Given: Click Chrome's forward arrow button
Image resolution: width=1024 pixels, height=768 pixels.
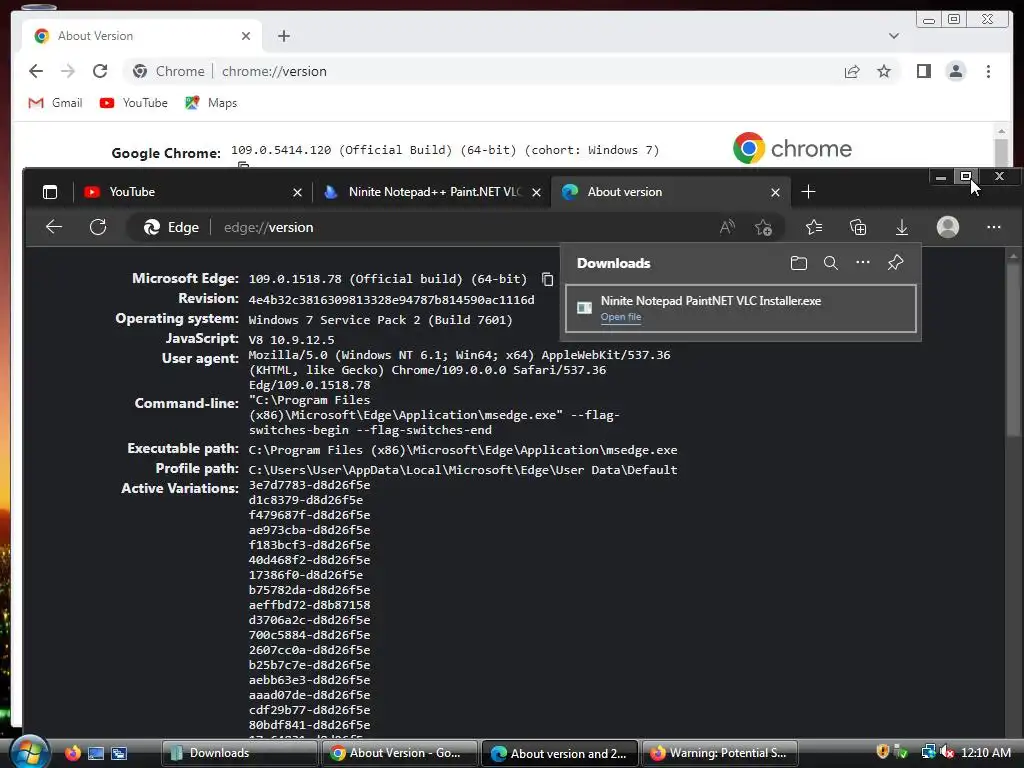Looking at the screenshot, I should [x=68, y=71].
